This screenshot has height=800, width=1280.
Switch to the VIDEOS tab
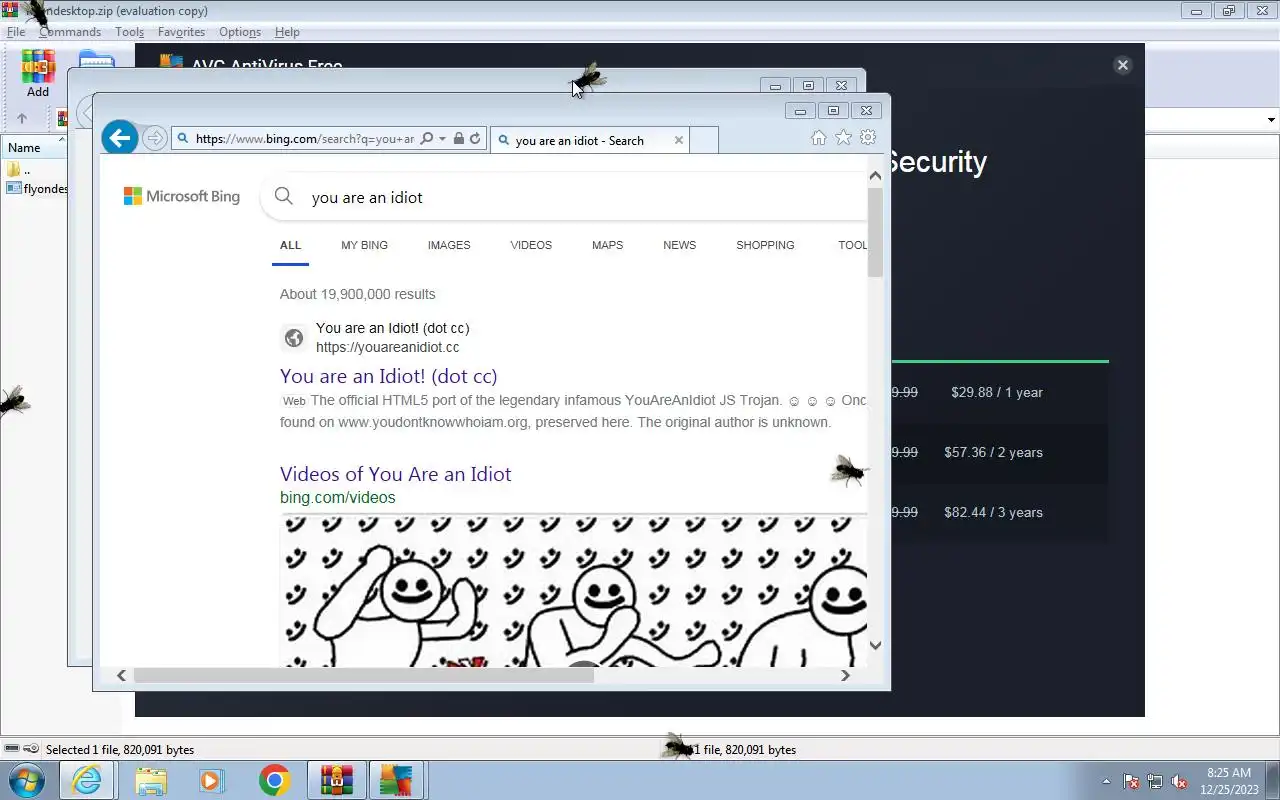click(531, 245)
